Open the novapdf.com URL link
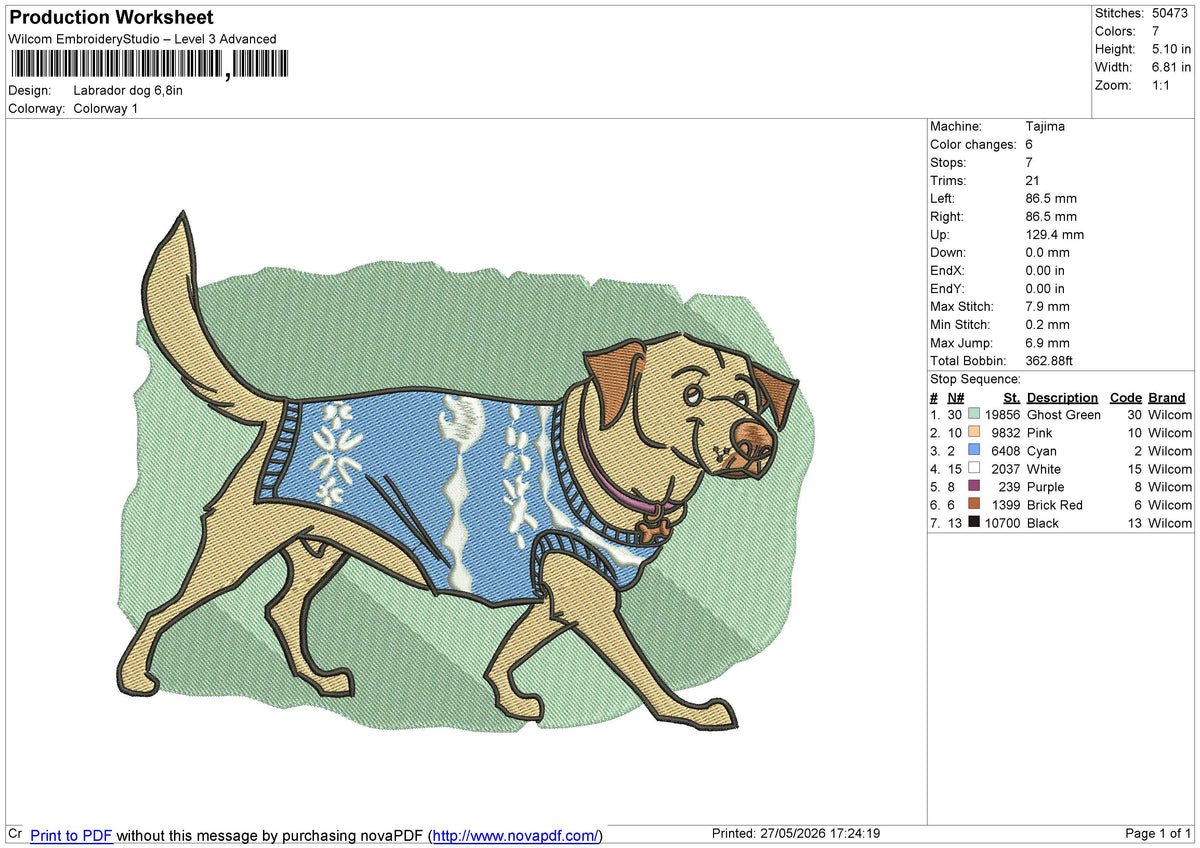 pos(517,835)
